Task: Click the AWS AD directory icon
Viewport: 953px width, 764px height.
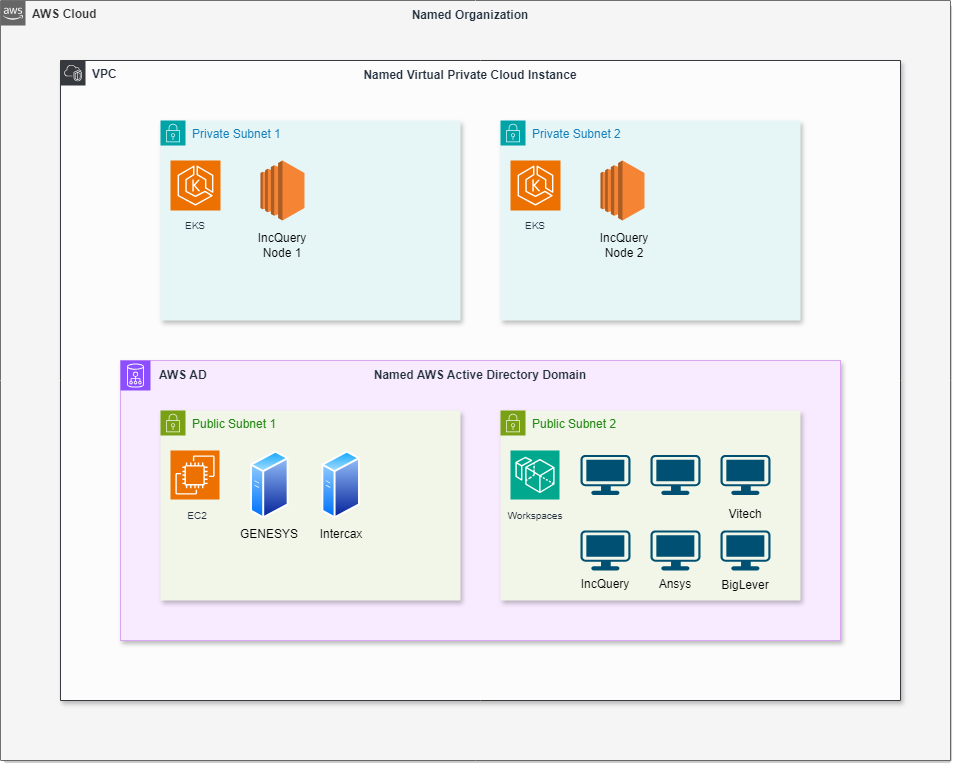Action: [x=134, y=375]
